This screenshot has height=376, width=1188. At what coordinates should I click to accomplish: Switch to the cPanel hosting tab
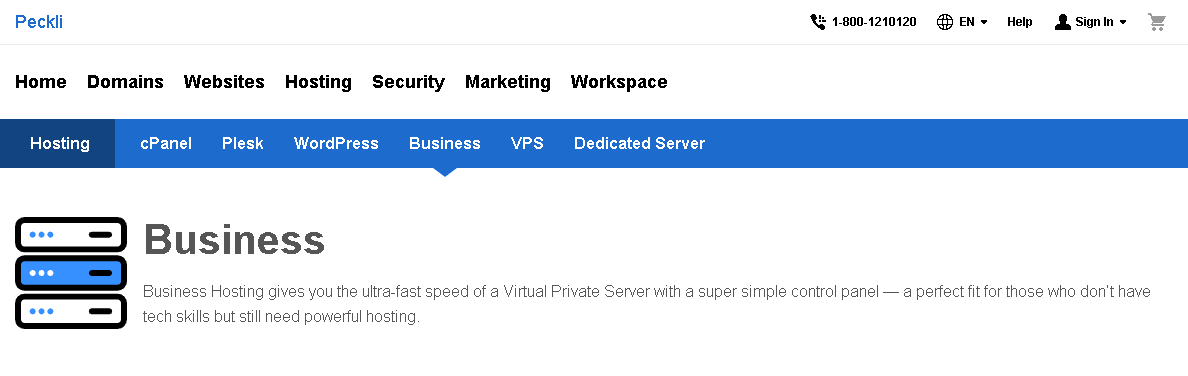(x=166, y=143)
